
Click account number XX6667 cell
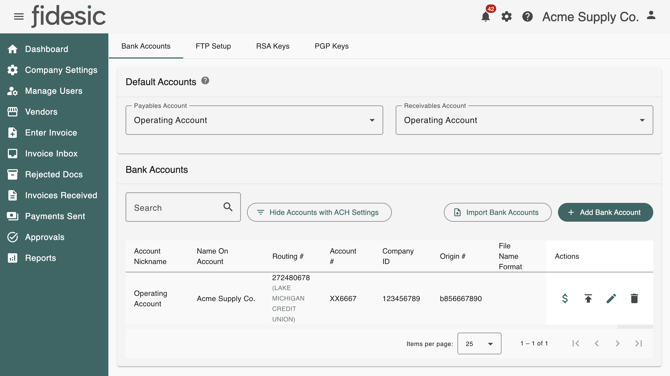point(343,299)
